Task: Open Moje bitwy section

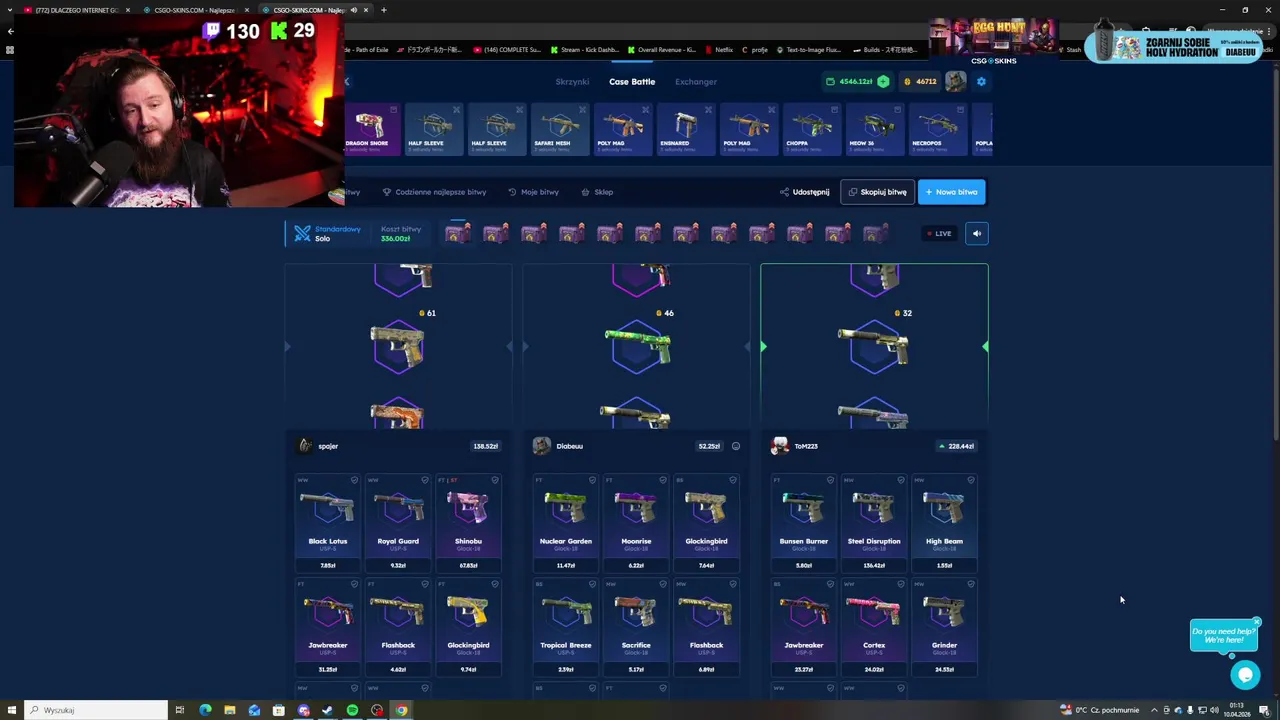Action: pyautogui.click(x=533, y=192)
